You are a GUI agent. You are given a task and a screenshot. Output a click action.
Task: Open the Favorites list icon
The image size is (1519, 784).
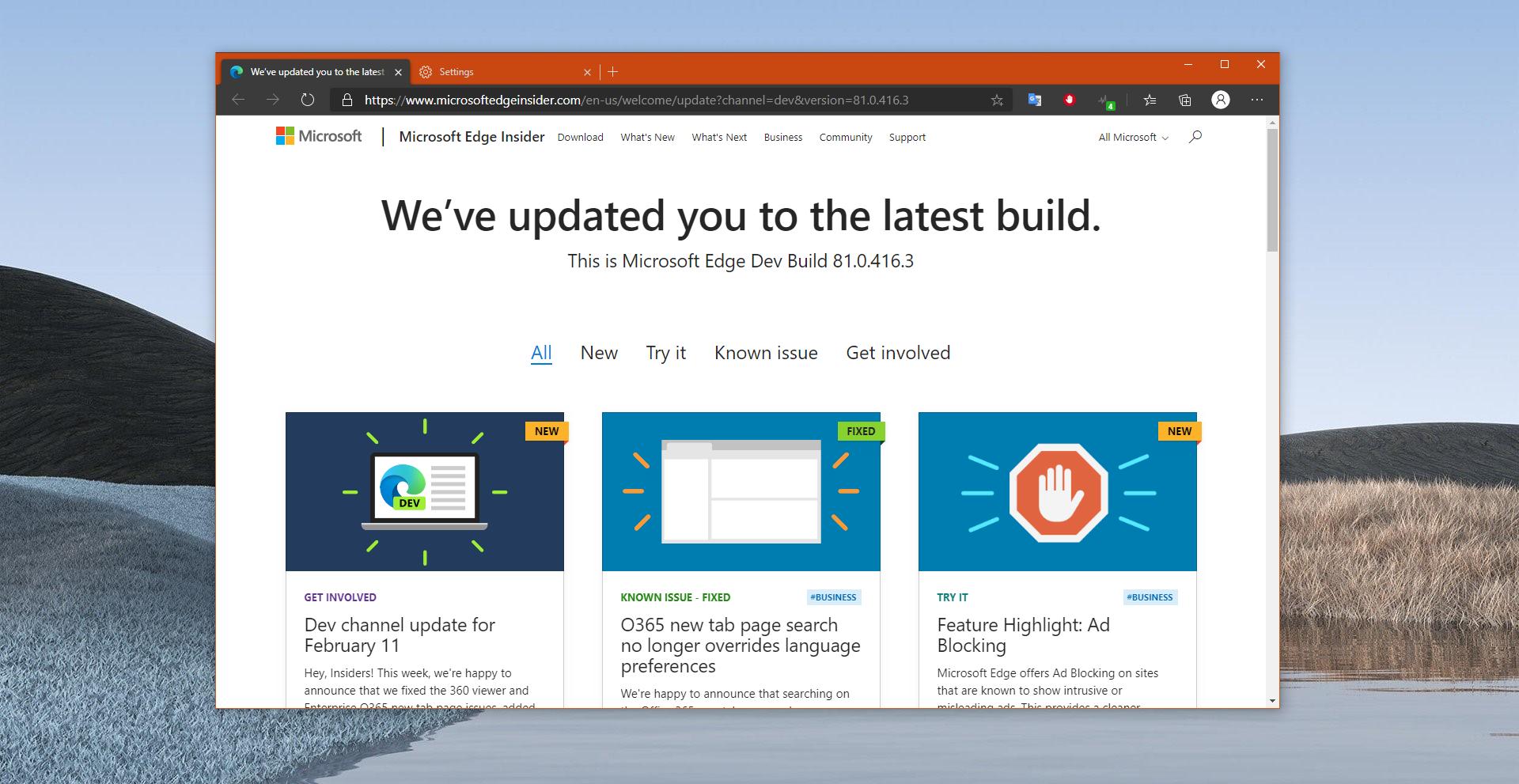[x=1150, y=100]
